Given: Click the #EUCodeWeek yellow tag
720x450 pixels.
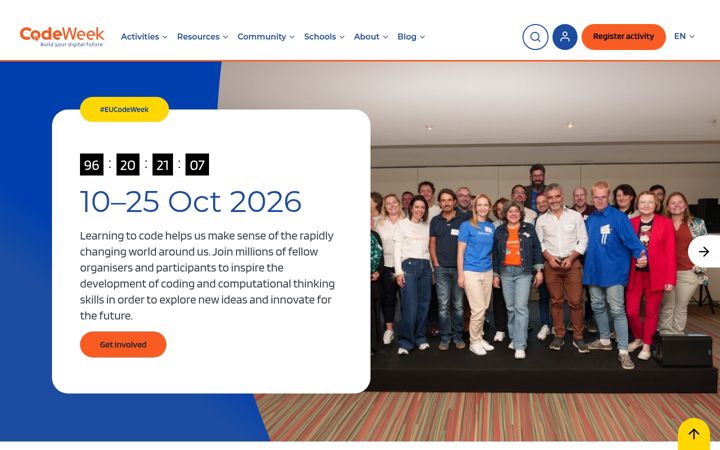Looking at the screenshot, I should click(124, 109).
